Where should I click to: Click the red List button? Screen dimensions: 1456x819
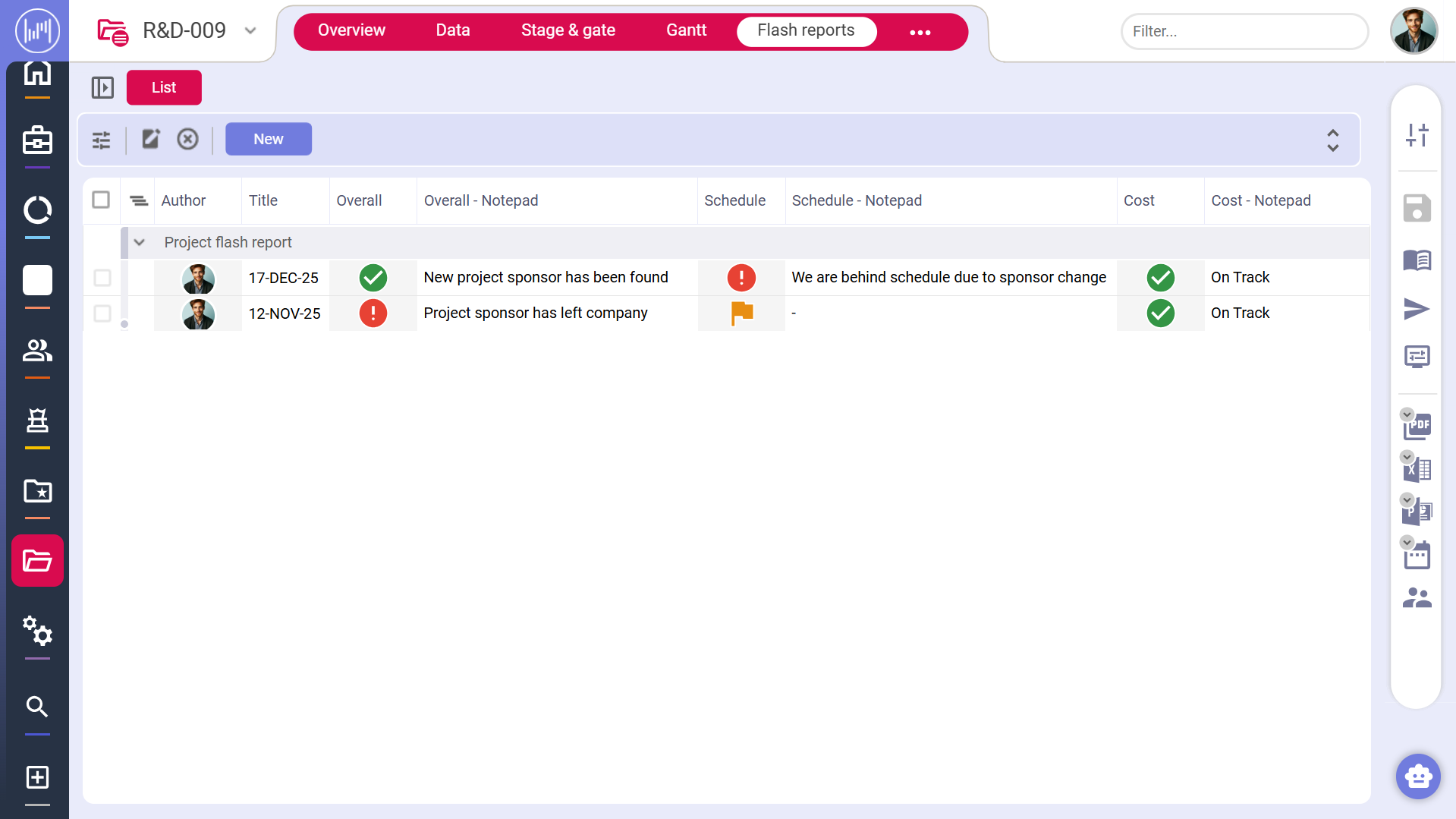click(164, 87)
